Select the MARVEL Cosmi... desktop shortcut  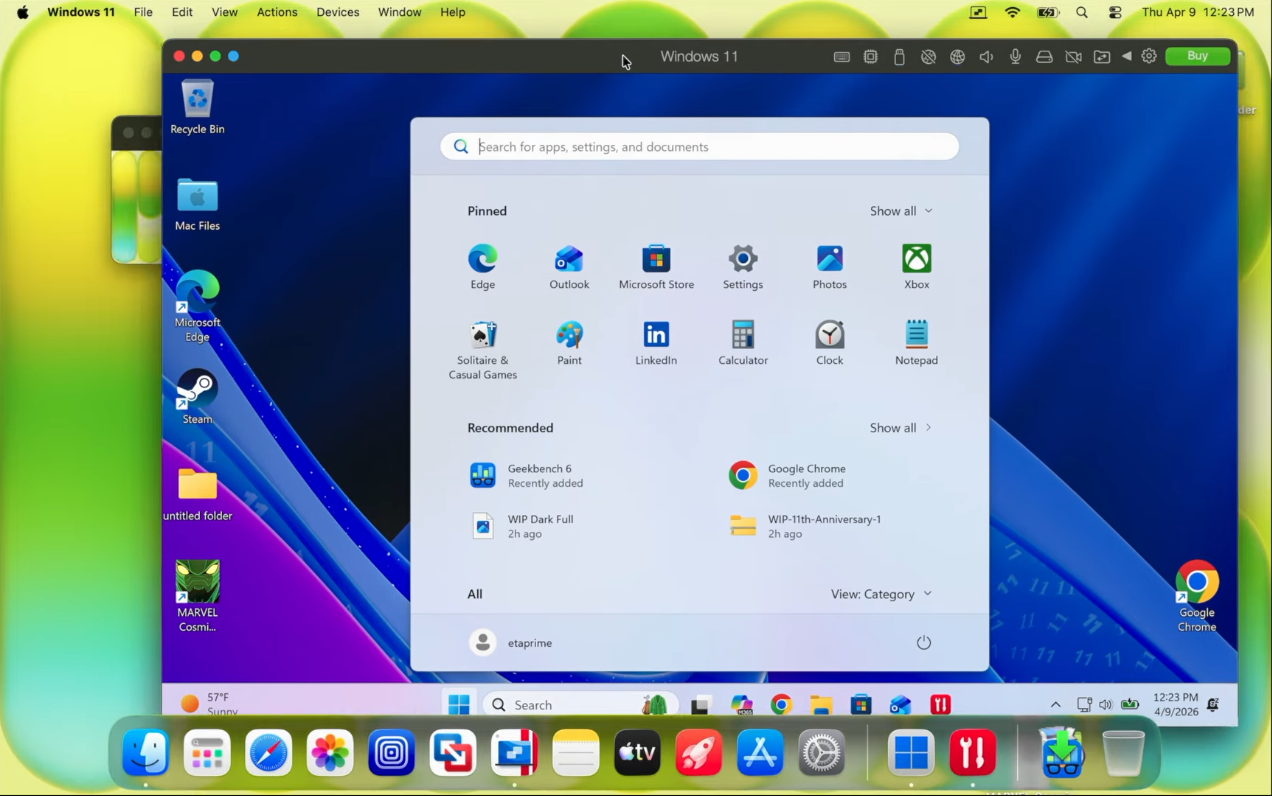pos(198,596)
